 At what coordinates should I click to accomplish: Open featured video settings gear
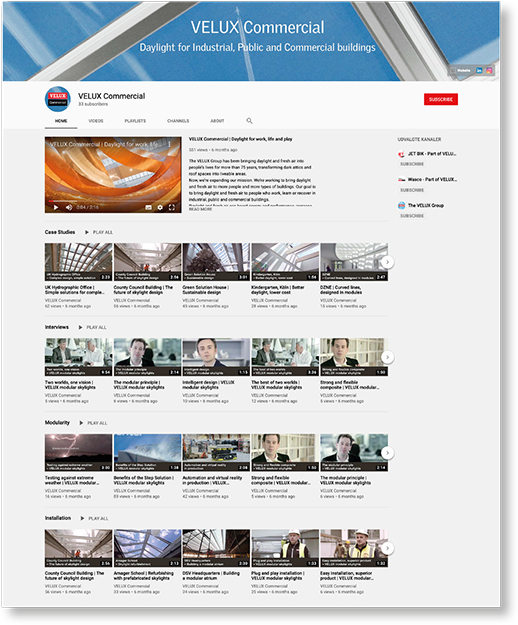coord(160,207)
